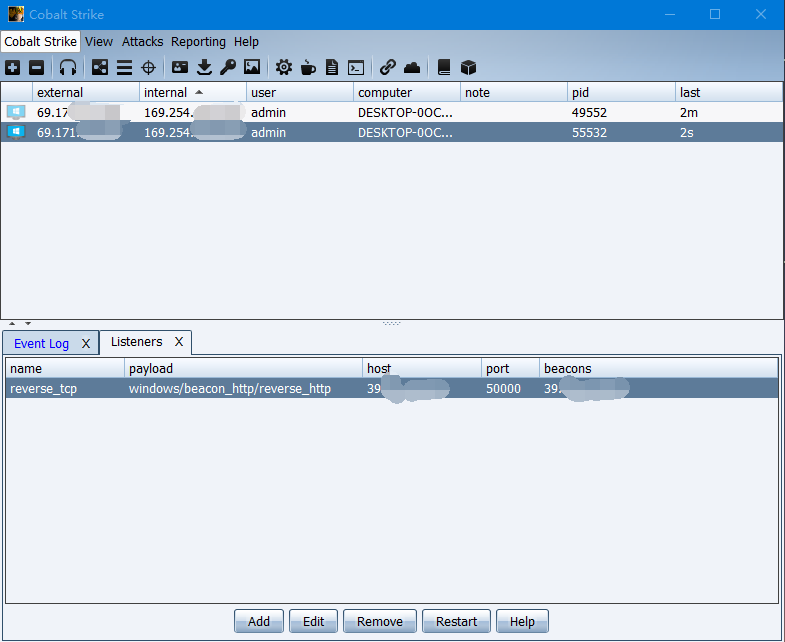Sort beacons by last column
The image size is (785, 642).
pos(728,92)
